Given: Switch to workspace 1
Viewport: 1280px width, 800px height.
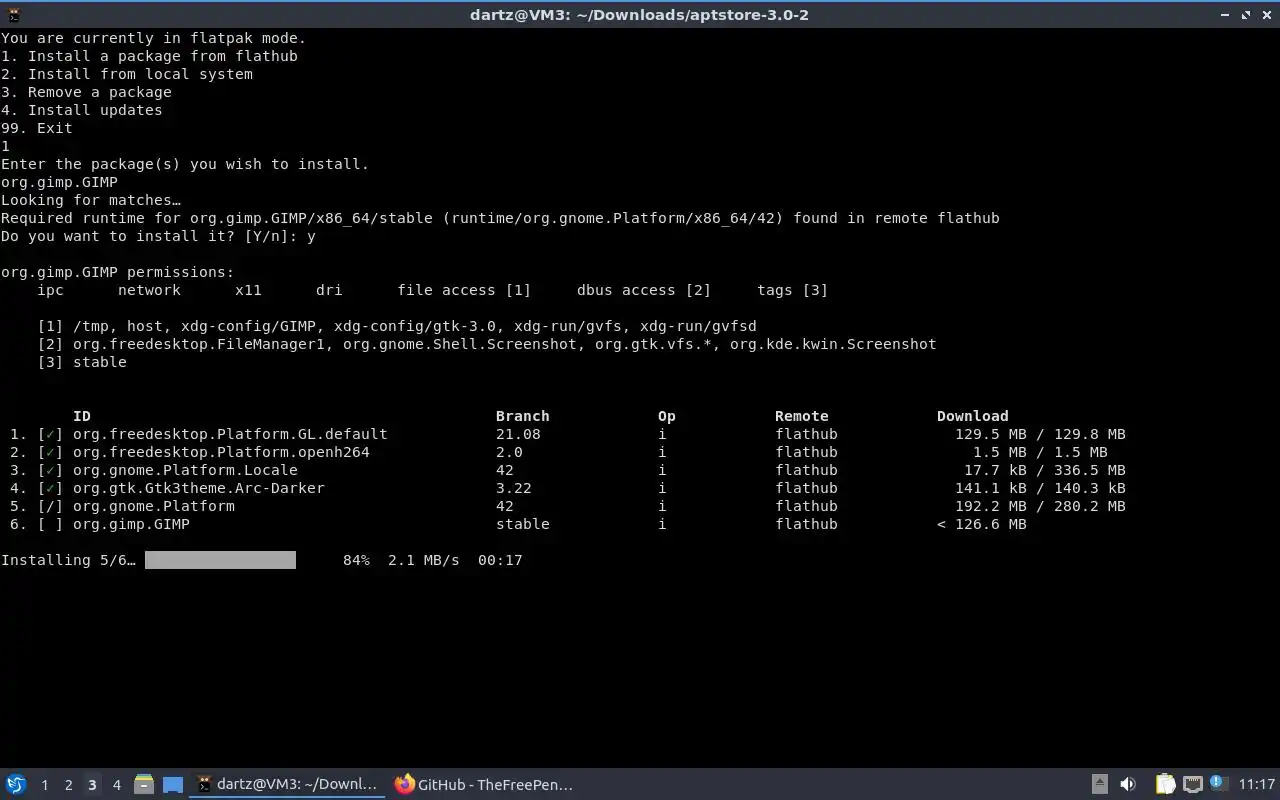Looking at the screenshot, I should point(44,785).
